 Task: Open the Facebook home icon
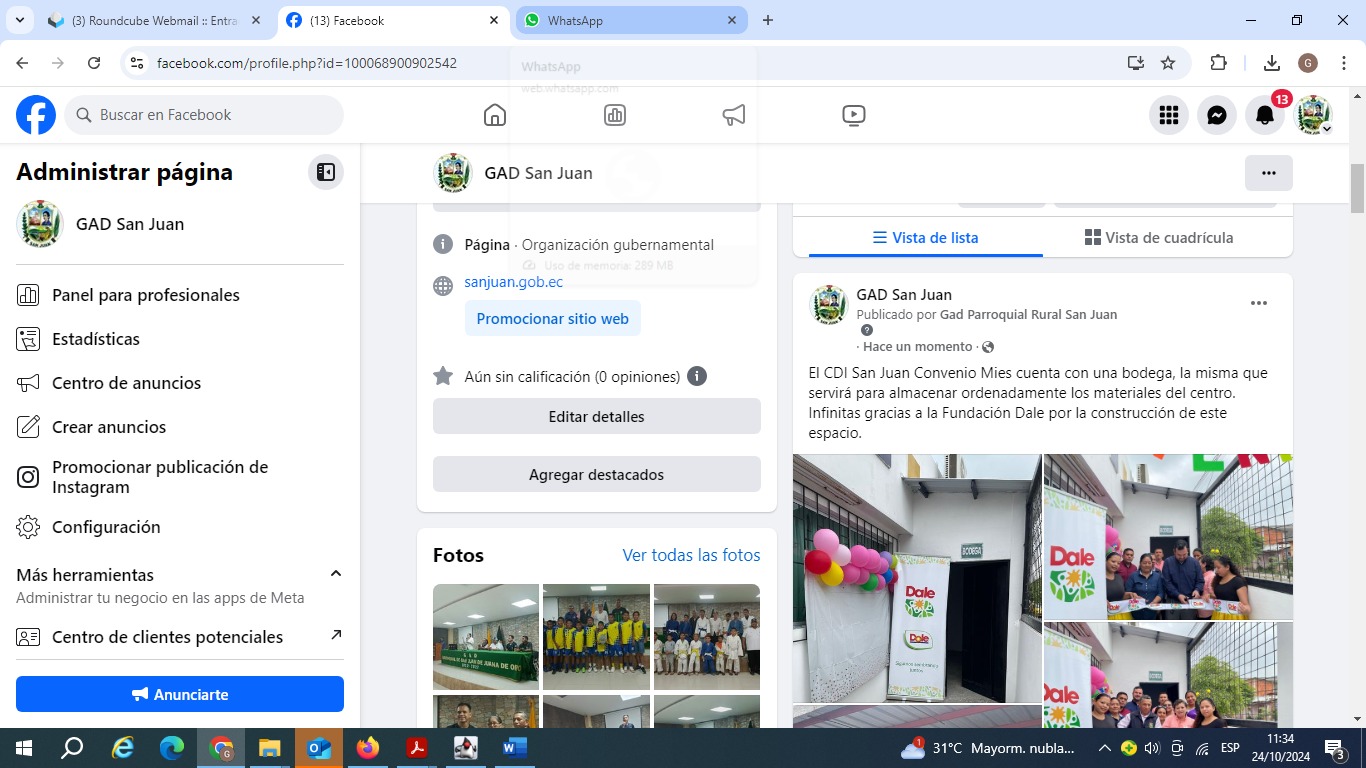tap(495, 115)
